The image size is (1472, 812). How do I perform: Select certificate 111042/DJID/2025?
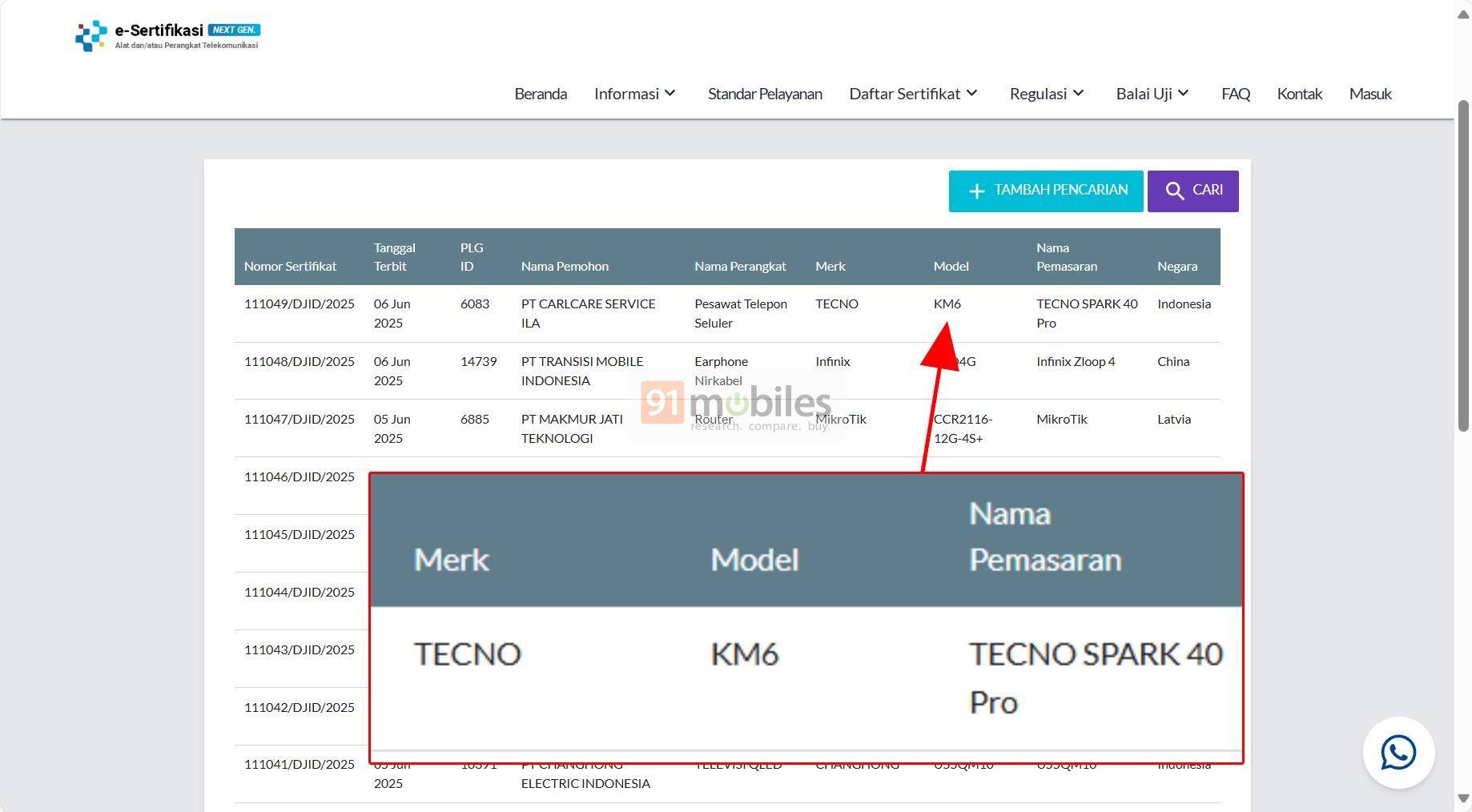300,707
